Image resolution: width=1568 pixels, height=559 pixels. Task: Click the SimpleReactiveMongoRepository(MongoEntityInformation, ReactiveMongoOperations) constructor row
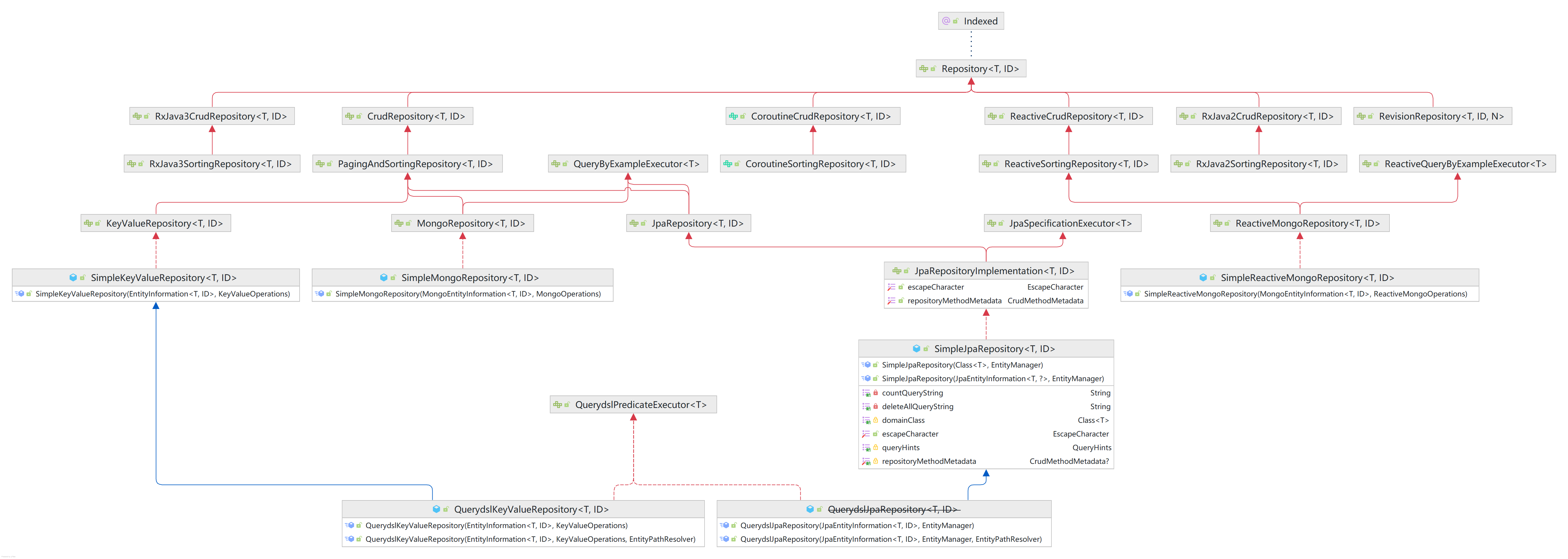tap(1300, 294)
